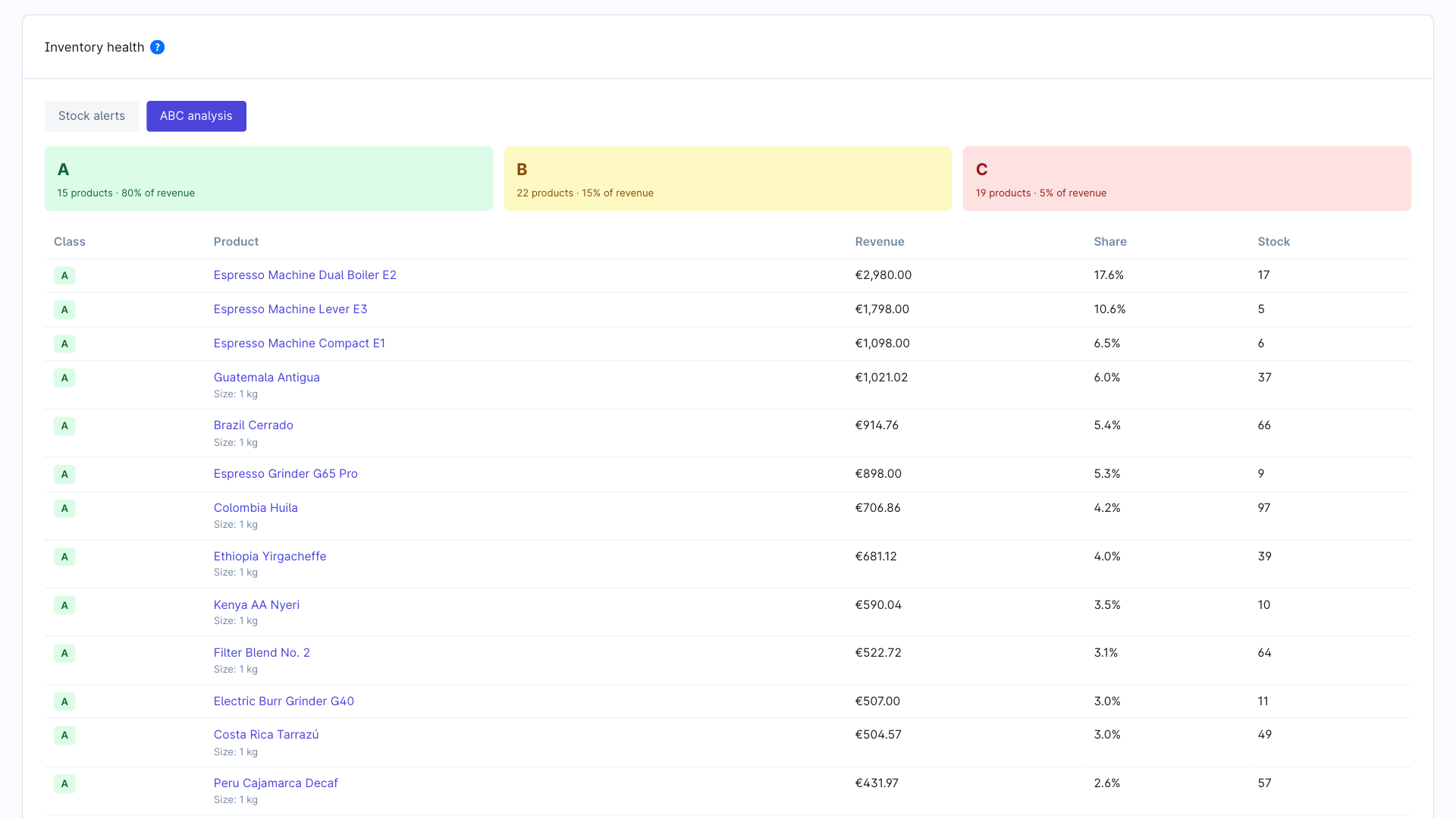Viewport: 1456px width, 819px height.
Task: Click the Inventory health heading
Action: click(x=94, y=47)
